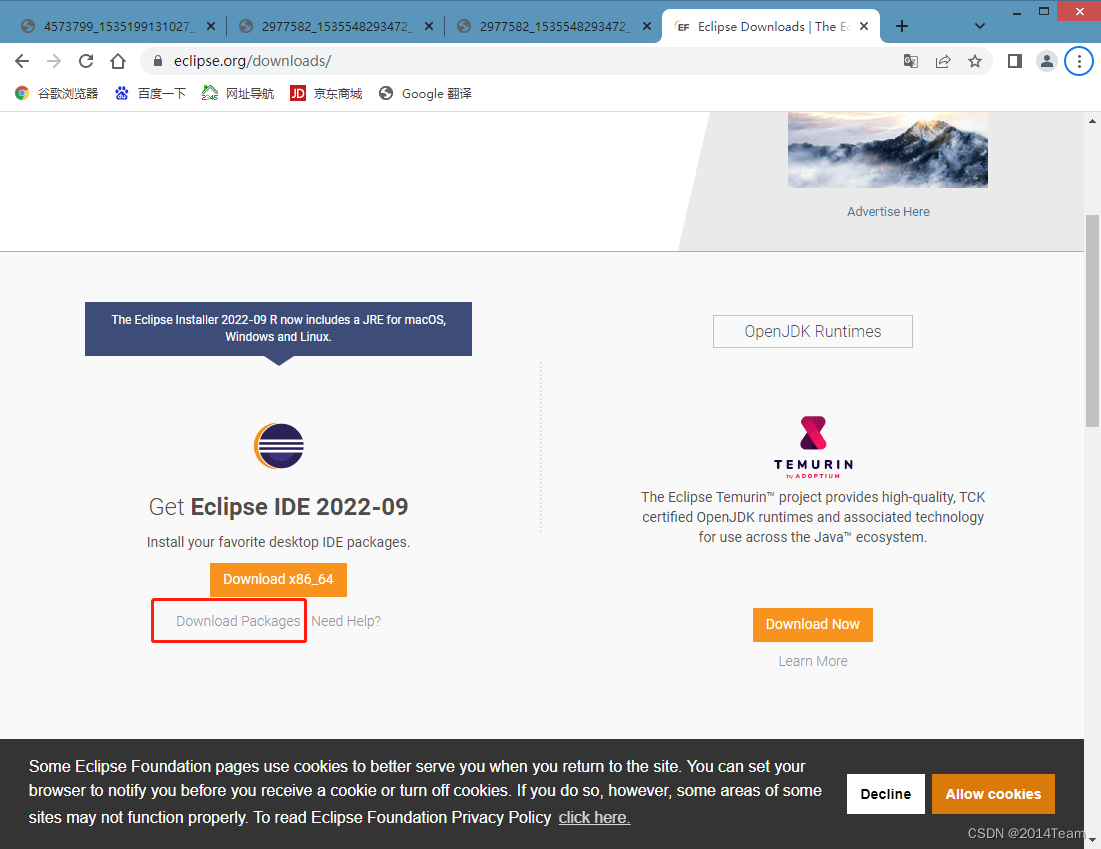Toggle the browser side panel
This screenshot has width=1101, height=849.
pos(1014,61)
